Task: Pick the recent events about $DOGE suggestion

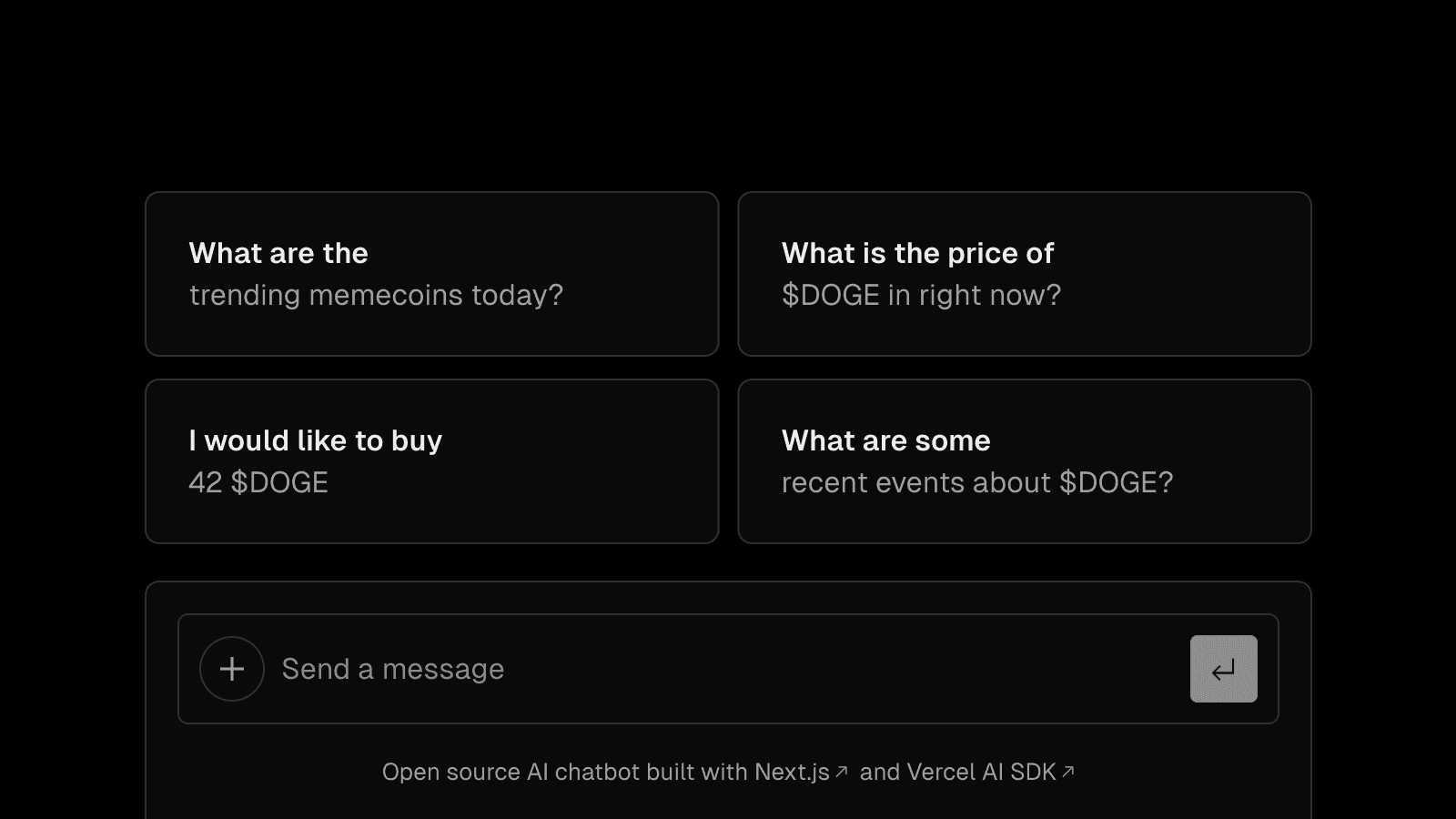Action: (1025, 460)
